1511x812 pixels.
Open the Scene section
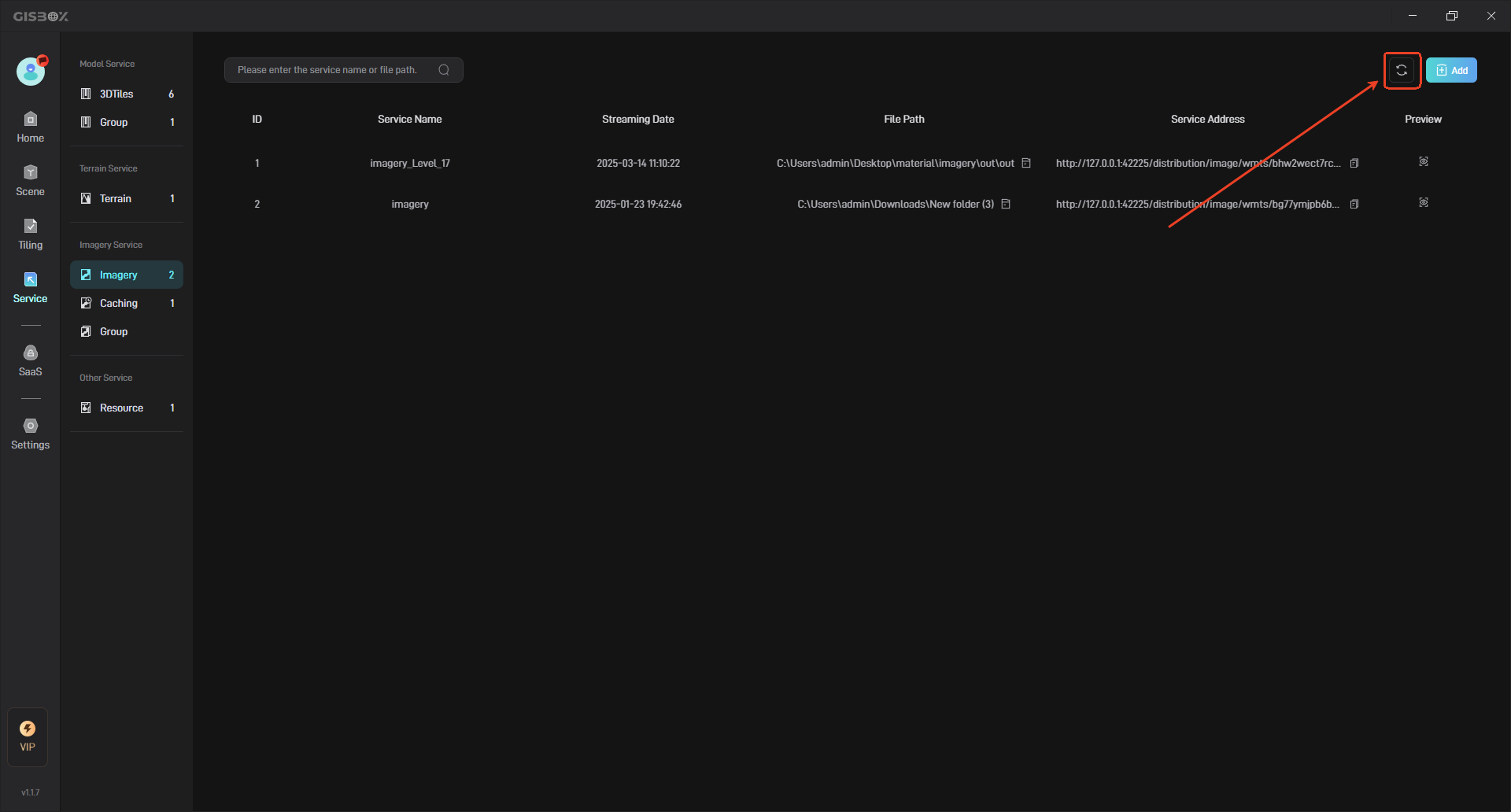coord(30,181)
